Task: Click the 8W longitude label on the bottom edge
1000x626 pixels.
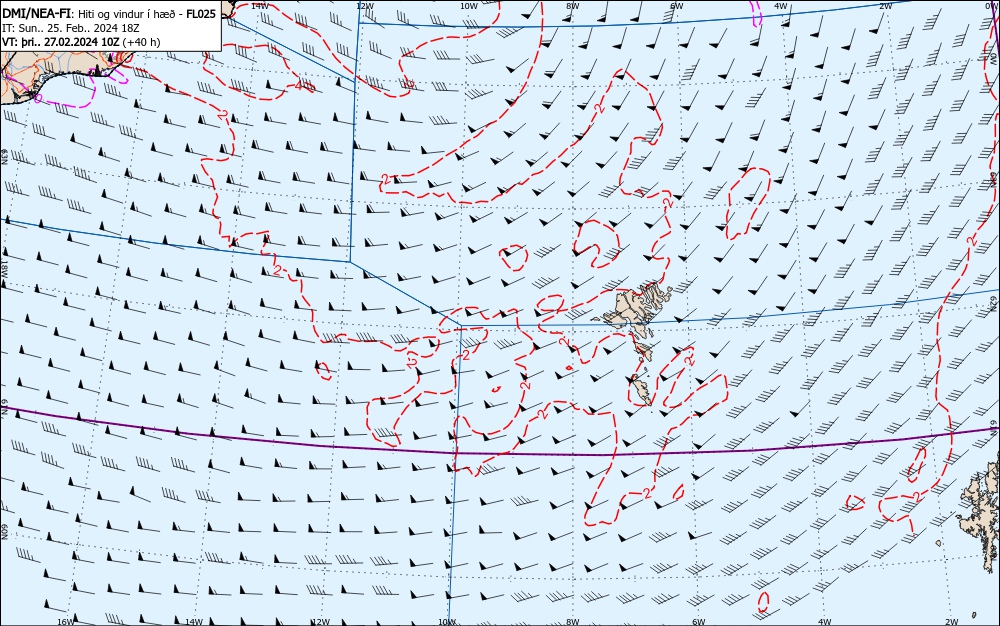Action: (x=573, y=622)
